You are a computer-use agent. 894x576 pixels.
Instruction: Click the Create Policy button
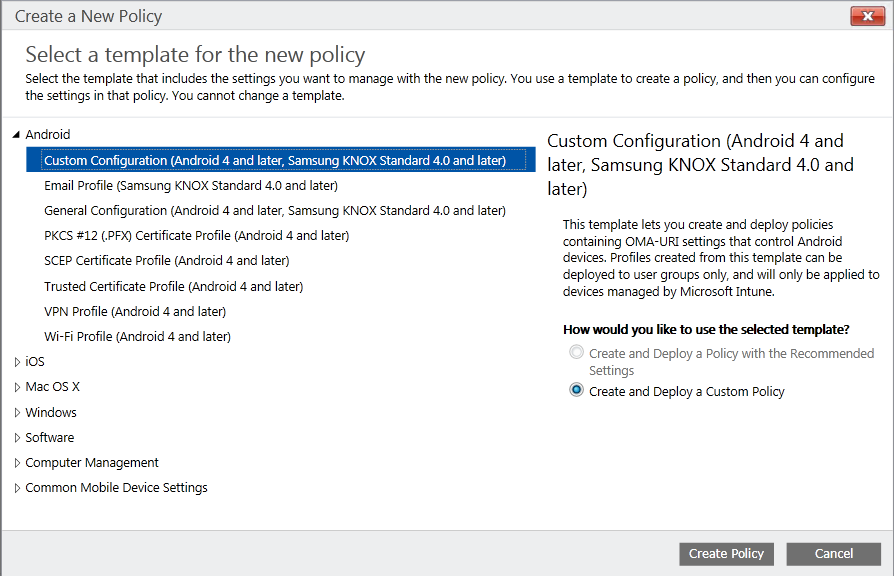[x=726, y=554]
